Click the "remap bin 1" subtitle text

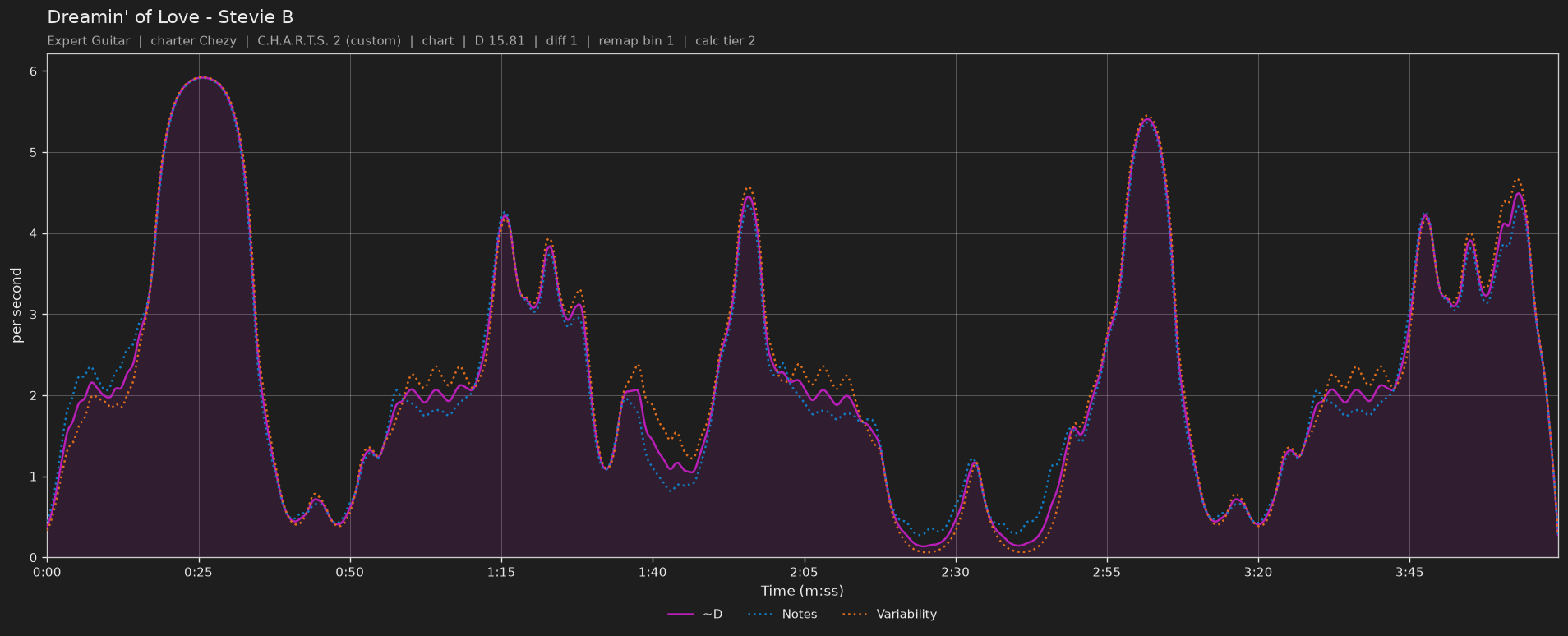pos(636,41)
